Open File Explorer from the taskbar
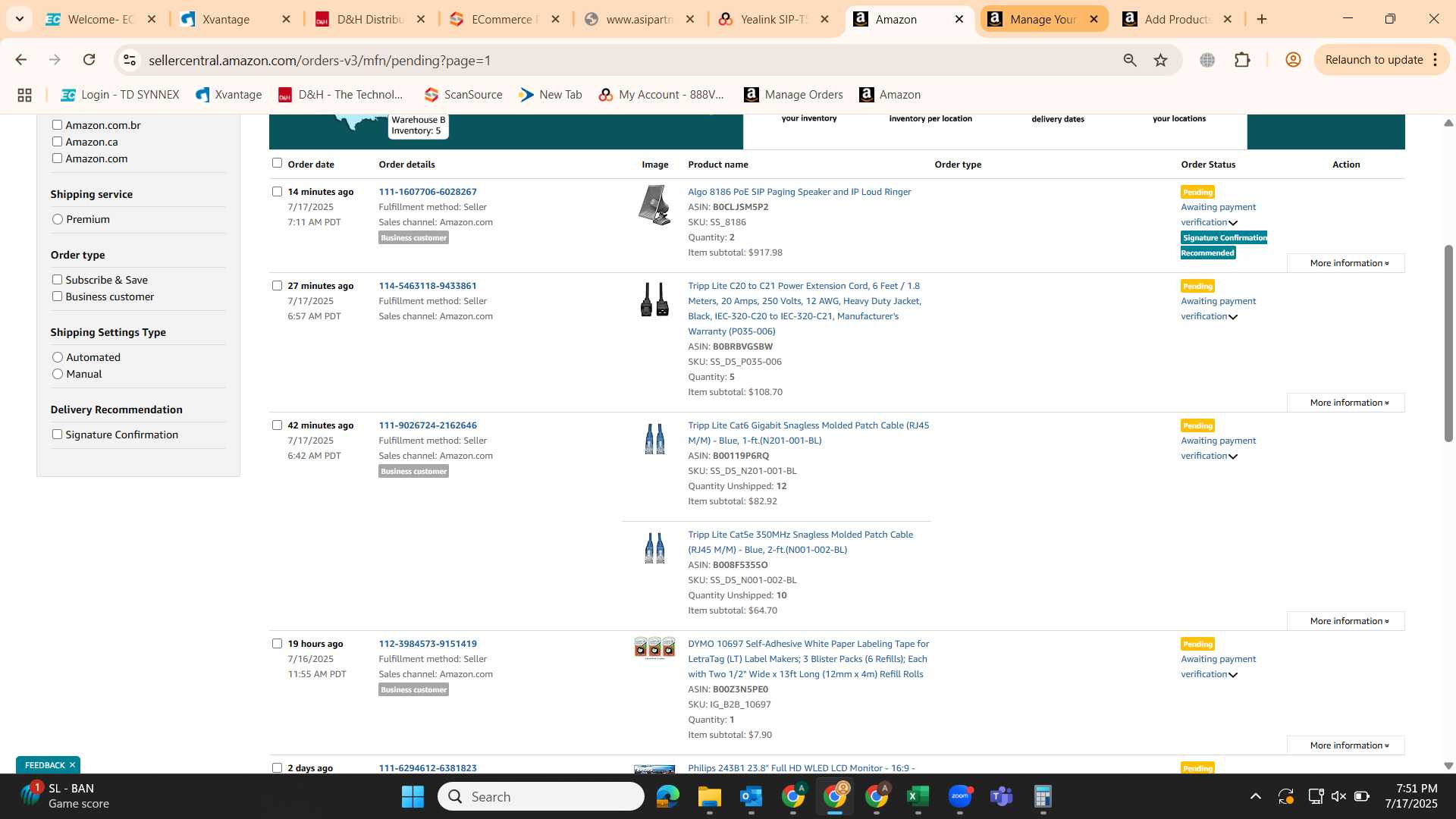 point(709,796)
